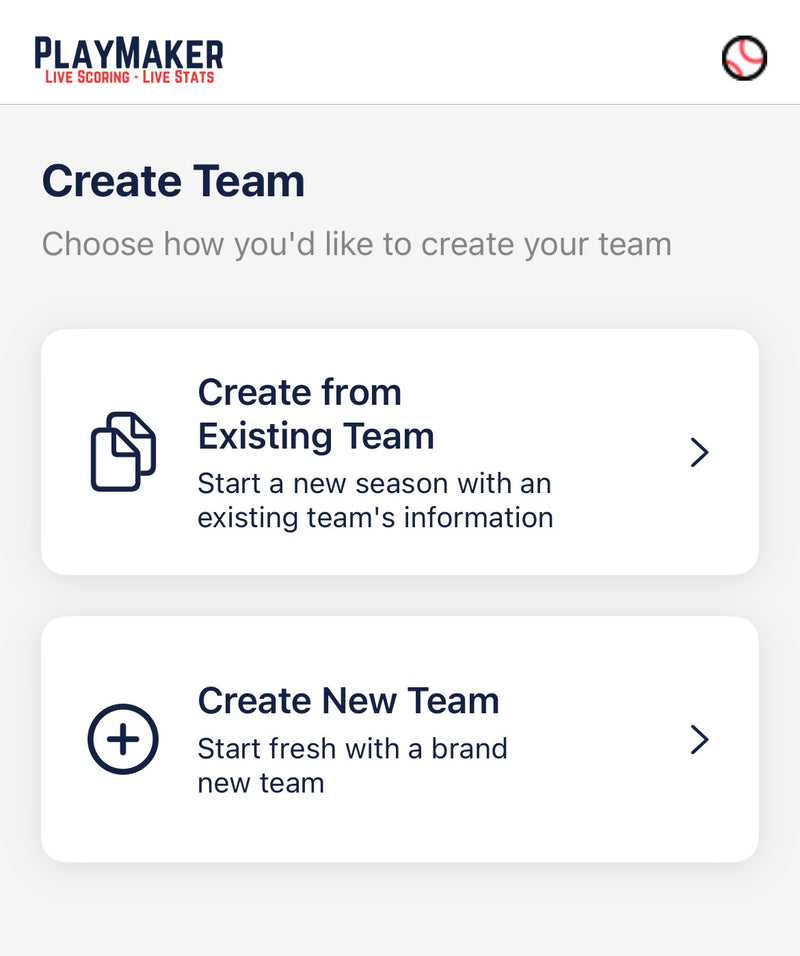Open the chevron next to Create New Team

pos(701,741)
